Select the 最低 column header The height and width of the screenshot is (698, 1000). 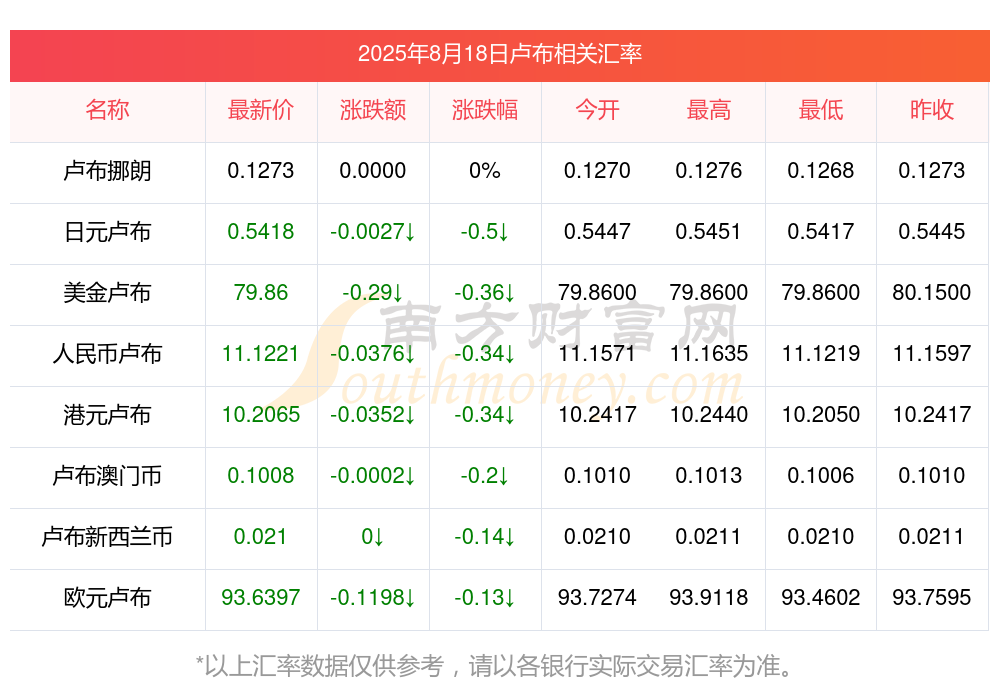821,110
